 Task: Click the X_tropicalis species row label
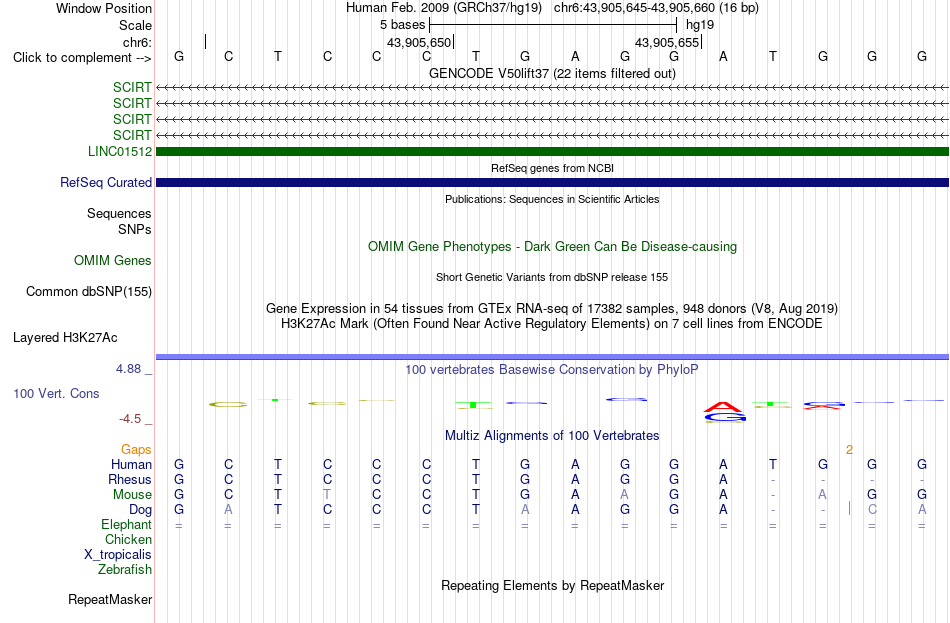coord(118,555)
